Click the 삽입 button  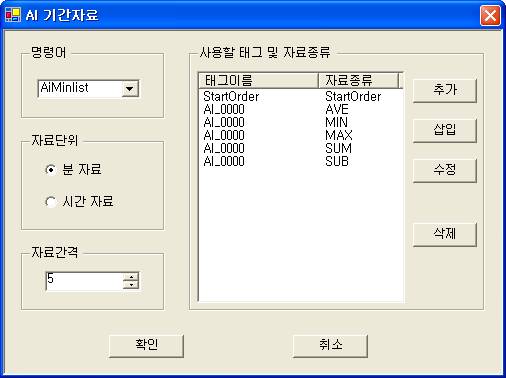(x=445, y=130)
